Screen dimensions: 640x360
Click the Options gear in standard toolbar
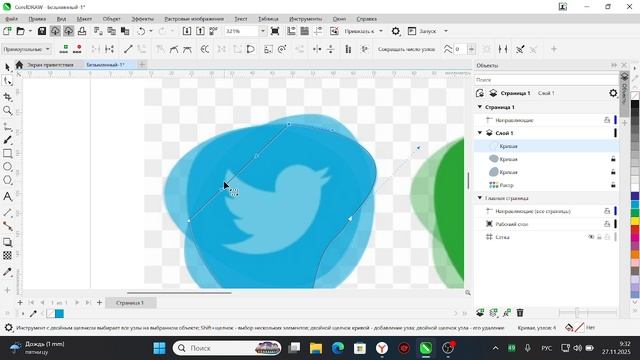396,31
